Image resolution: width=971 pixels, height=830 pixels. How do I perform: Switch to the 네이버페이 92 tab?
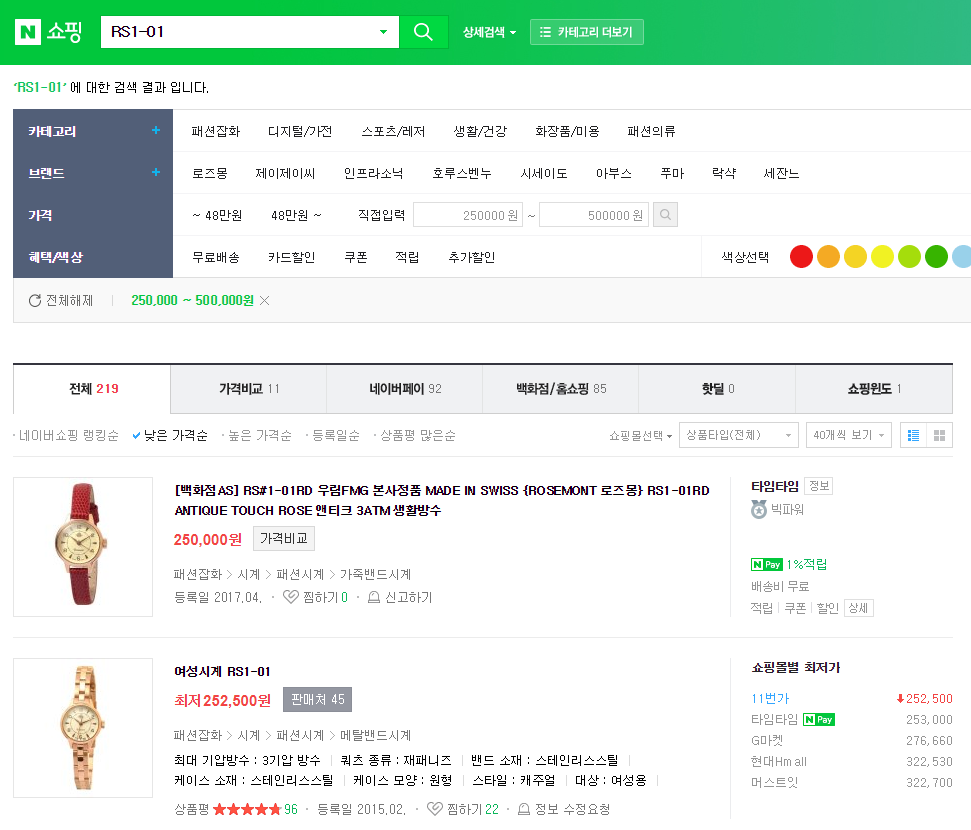coord(405,388)
